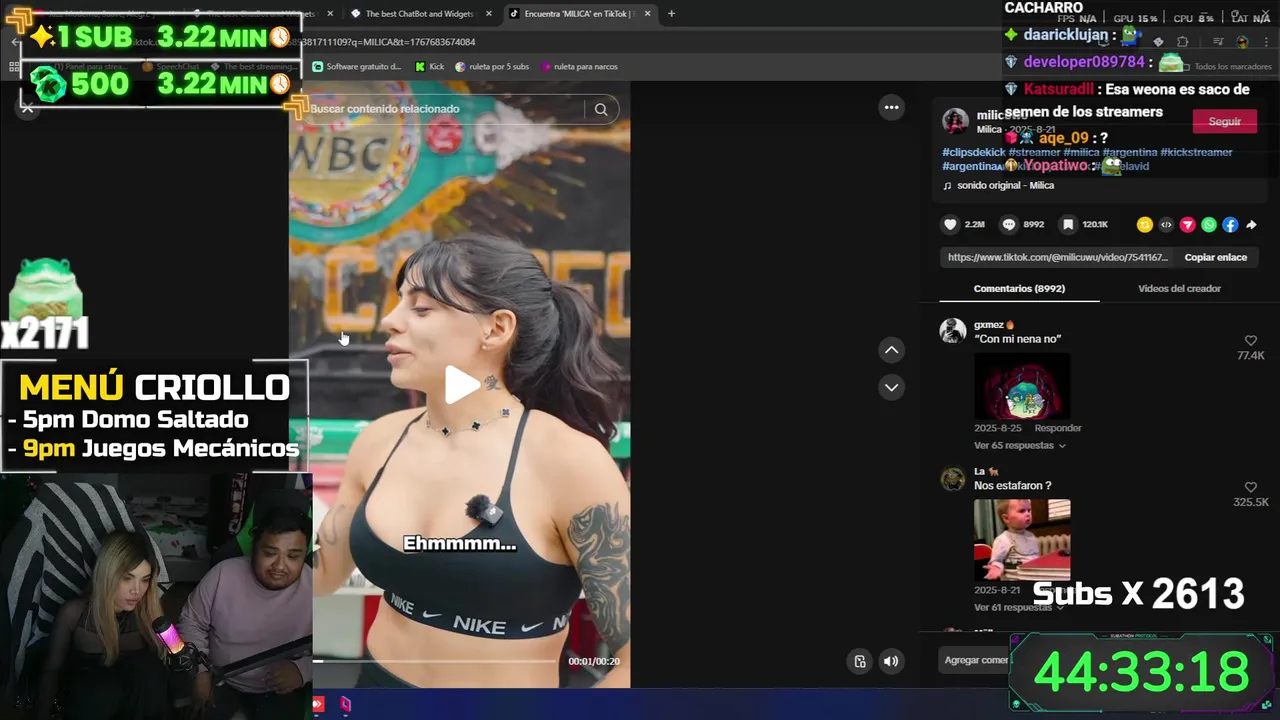The image size is (1280, 720).
Task: Open 'ruleta por 5 subs' bookmark
Action: [492, 67]
